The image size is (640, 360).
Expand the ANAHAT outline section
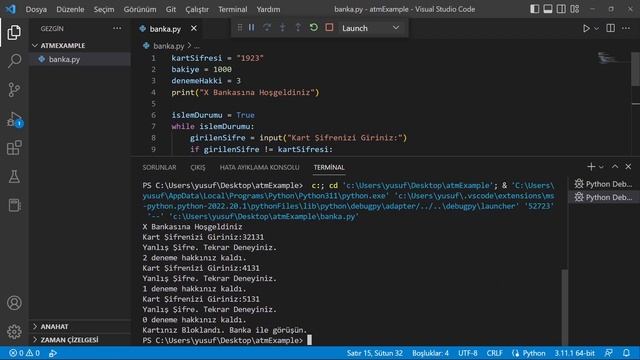(x=80, y=327)
